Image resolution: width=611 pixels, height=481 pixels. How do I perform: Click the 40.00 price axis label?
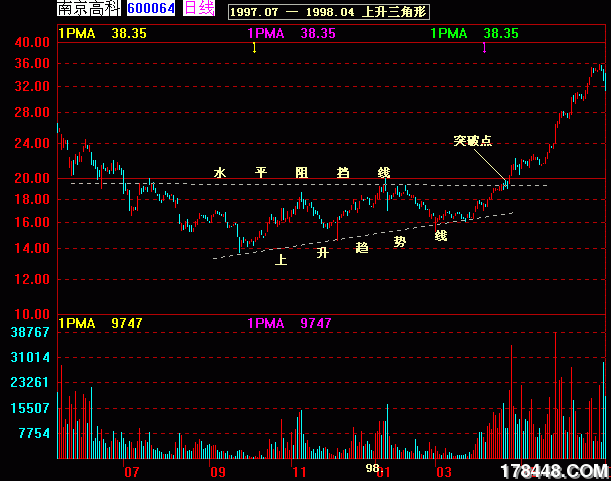pos(32,43)
